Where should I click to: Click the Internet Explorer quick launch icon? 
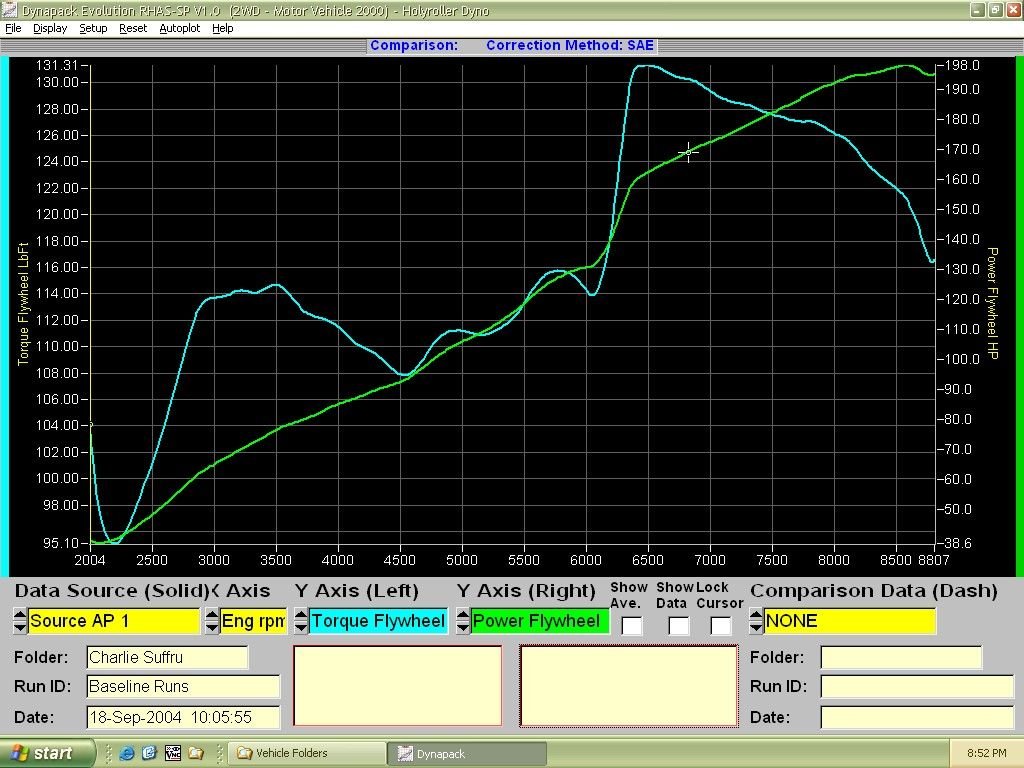tap(127, 753)
